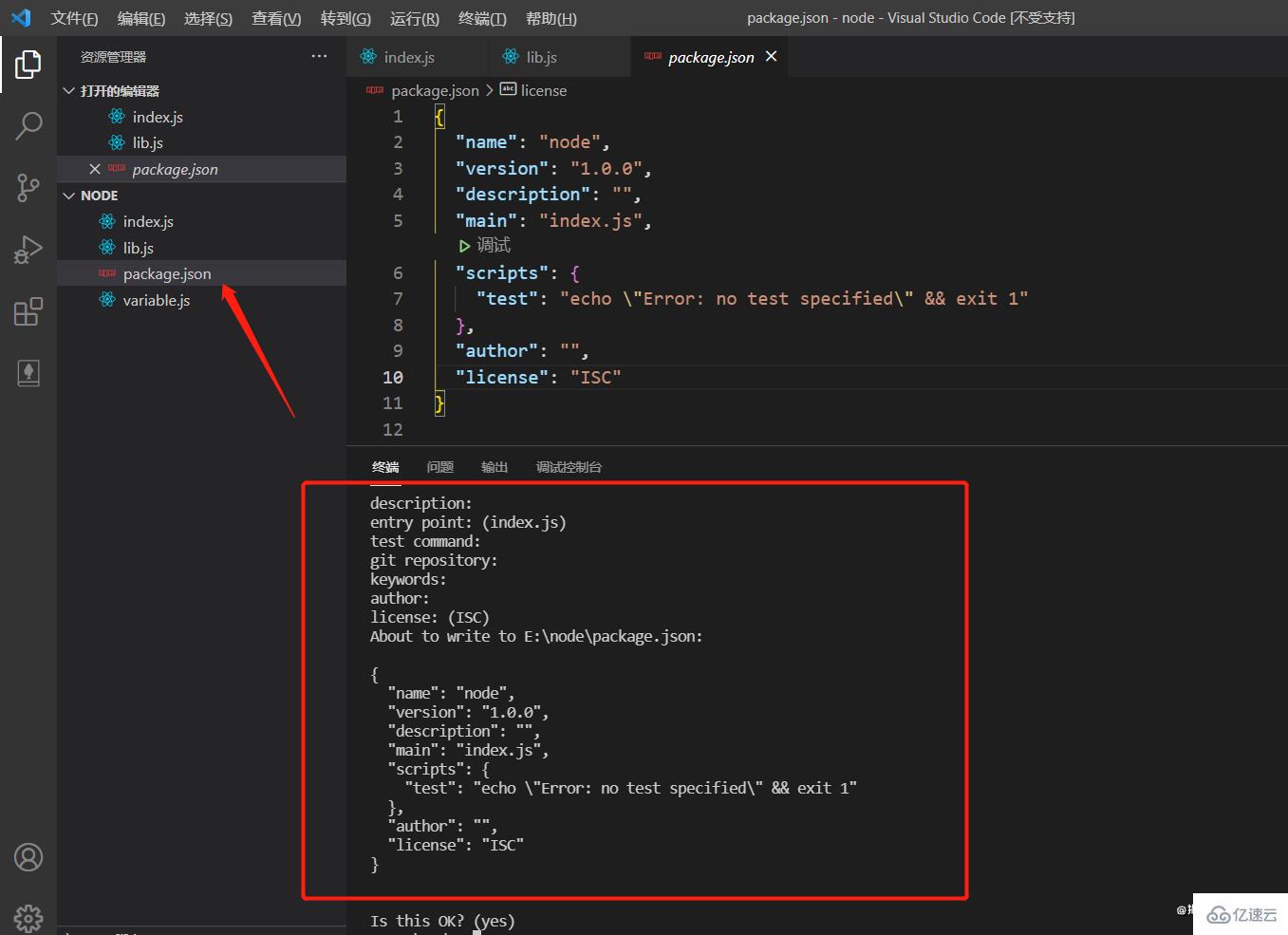Select the 终端 panel tab
Image resolution: width=1288 pixels, height=935 pixels.
coord(385,467)
